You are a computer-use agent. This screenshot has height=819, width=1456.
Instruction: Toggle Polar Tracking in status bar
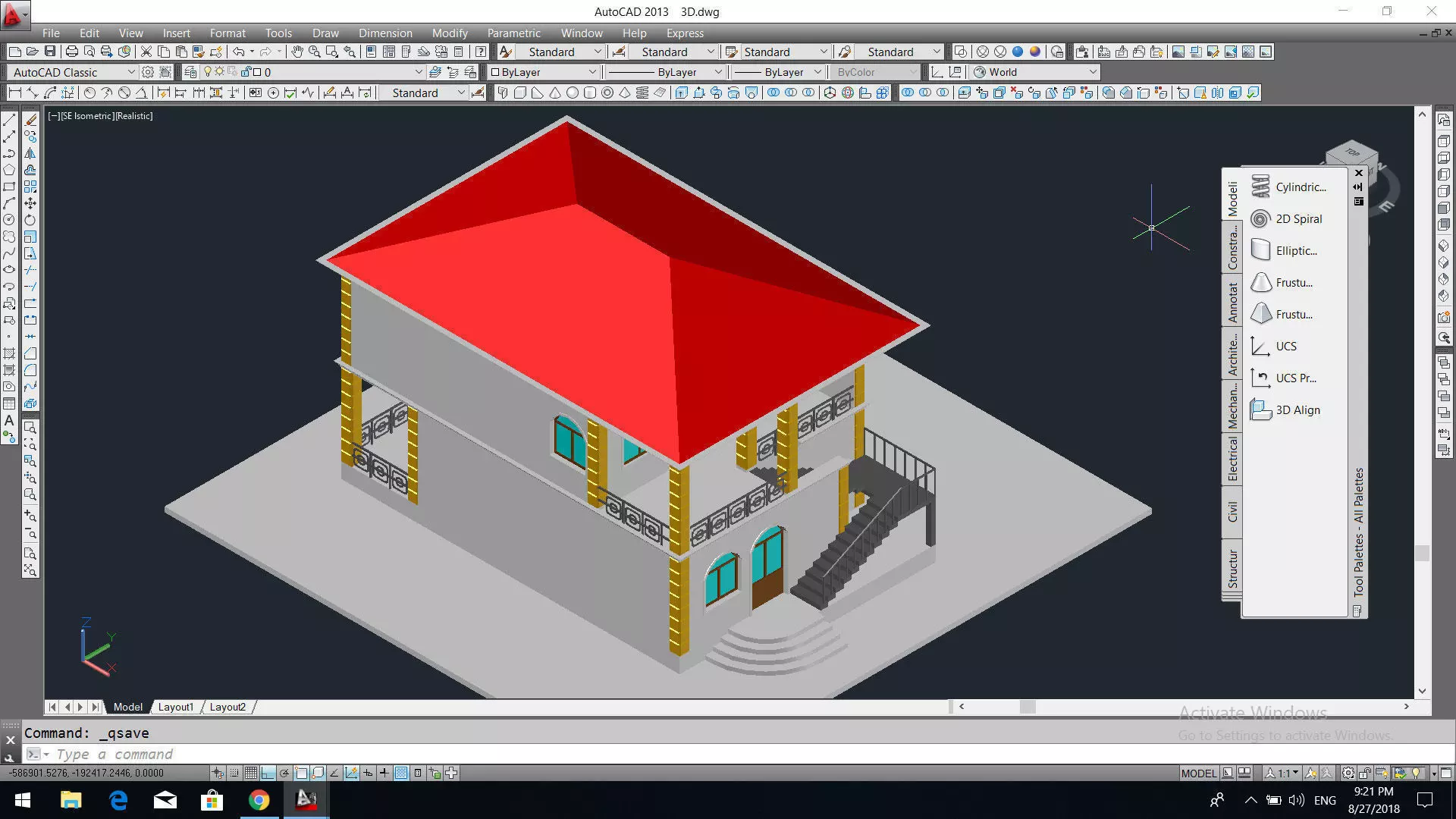click(x=284, y=773)
